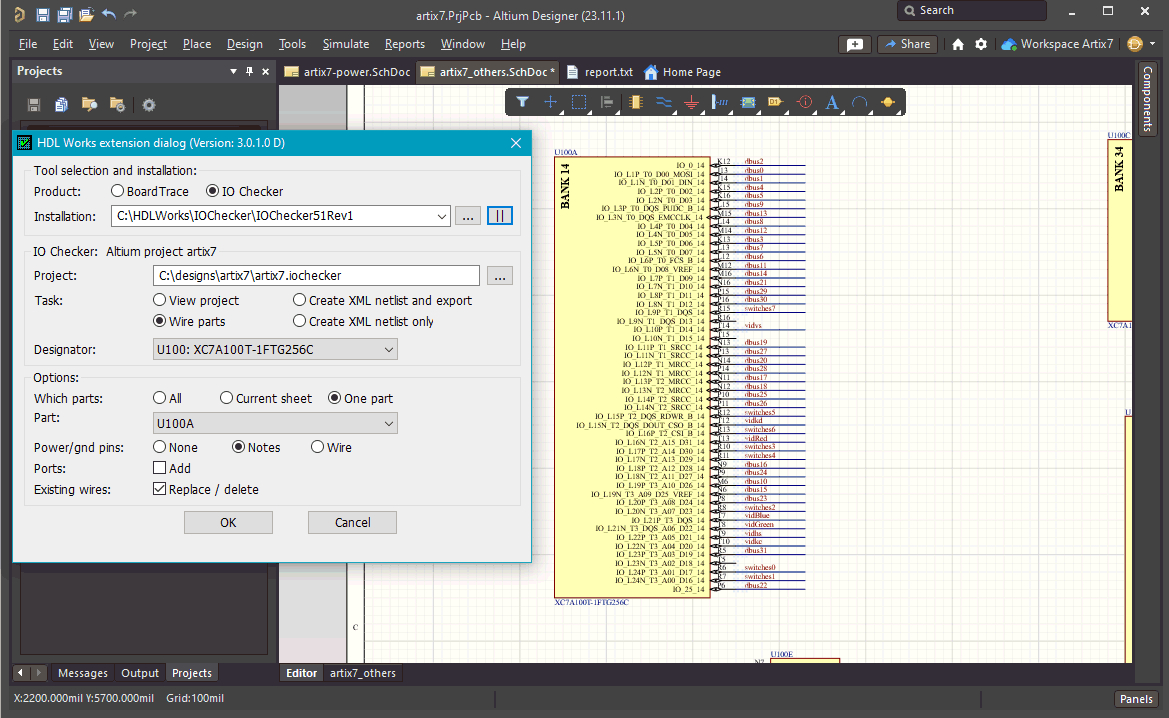Click the selection filter funnel icon
The width and height of the screenshot is (1169, 718).
[522, 102]
